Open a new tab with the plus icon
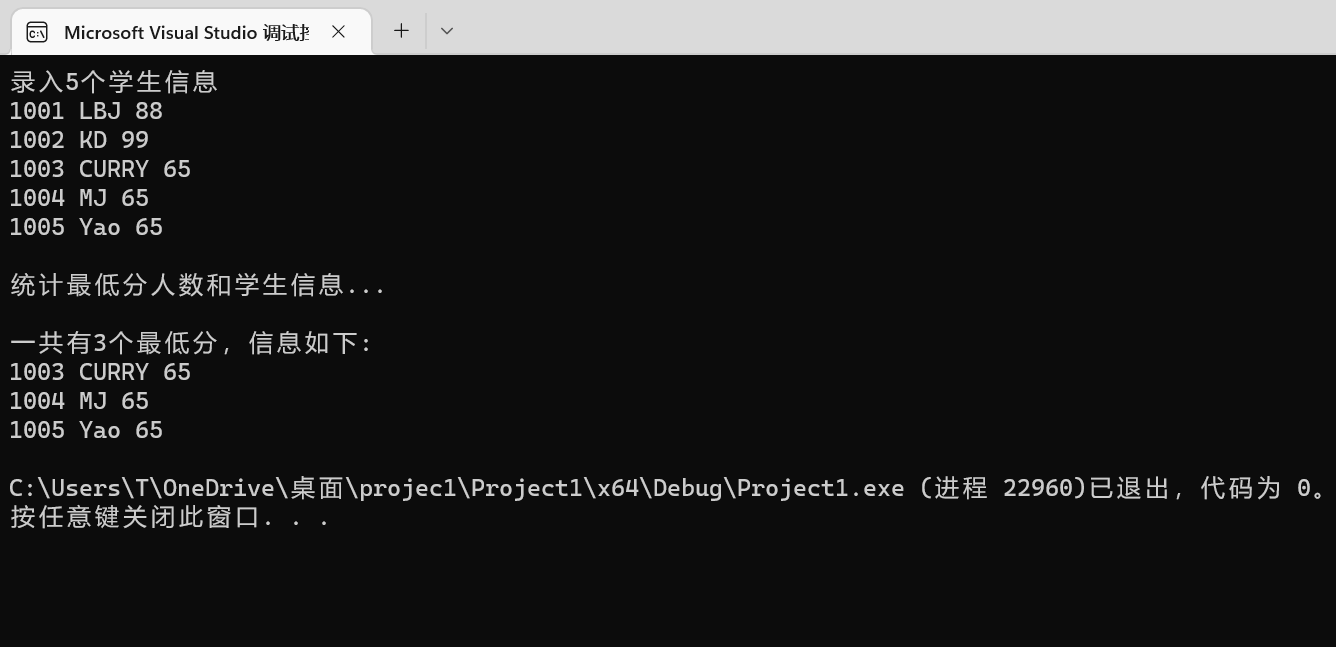 pyautogui.click(x=401, y=31)
